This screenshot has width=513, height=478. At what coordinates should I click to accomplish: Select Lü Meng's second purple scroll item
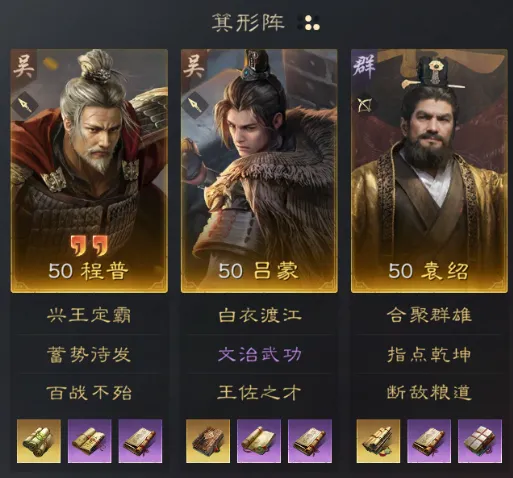(310, 441)
